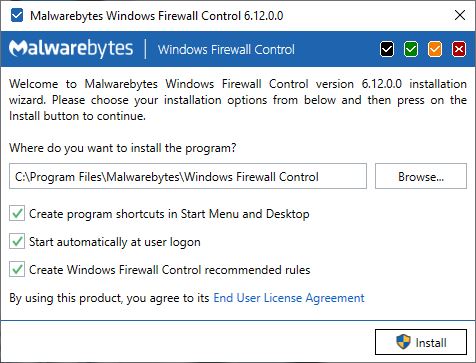Click the window title text in title bar
The image size is (476, 363).
coord(157,16)
